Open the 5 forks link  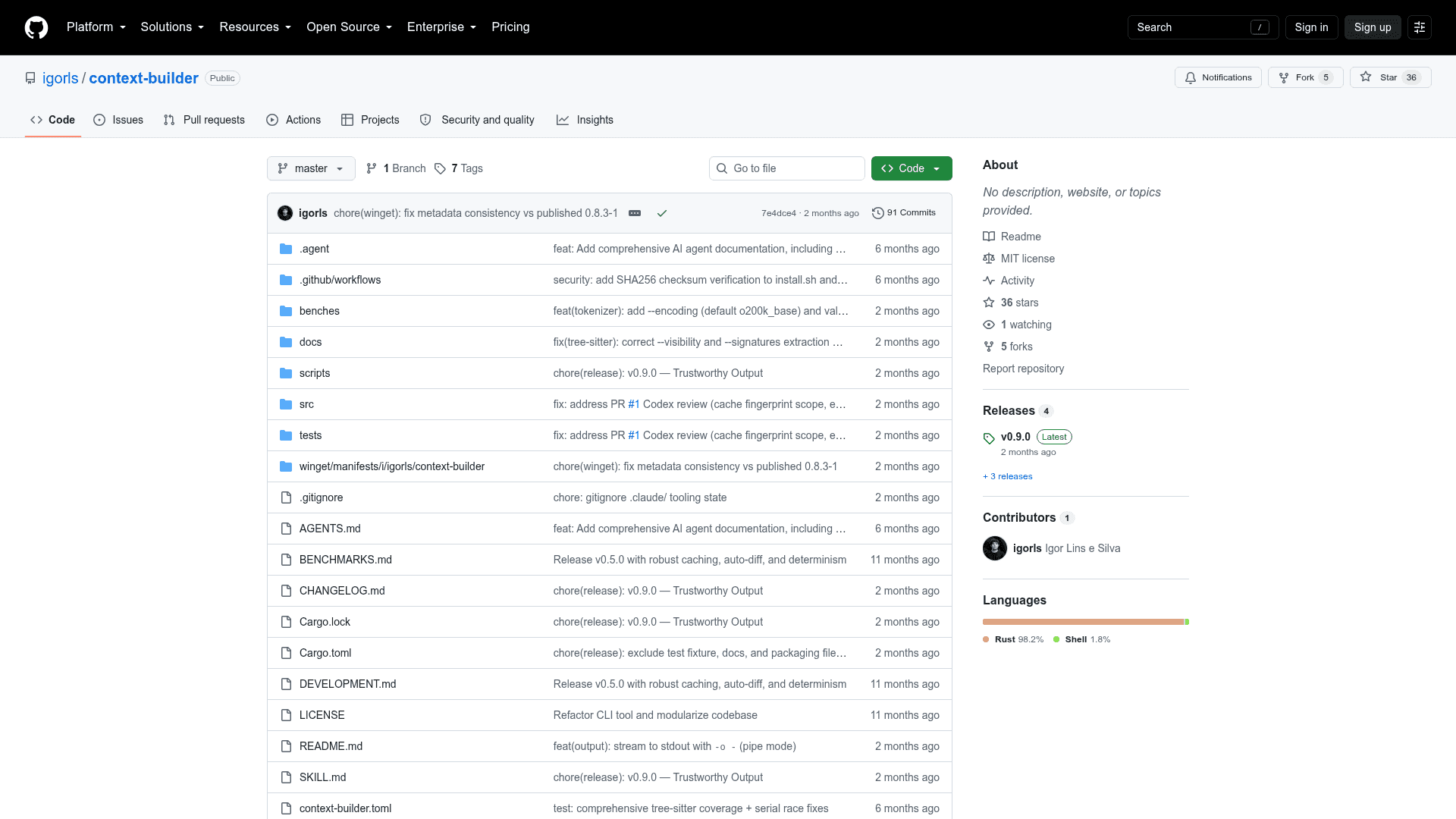point(1008,347)
